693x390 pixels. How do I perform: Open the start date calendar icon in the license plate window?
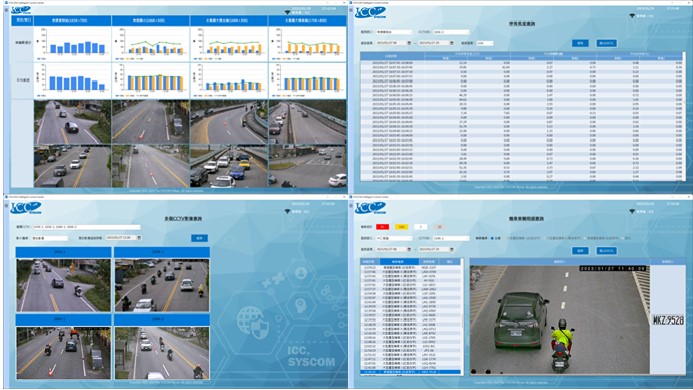pyautogui.click(x=409, y=249)
